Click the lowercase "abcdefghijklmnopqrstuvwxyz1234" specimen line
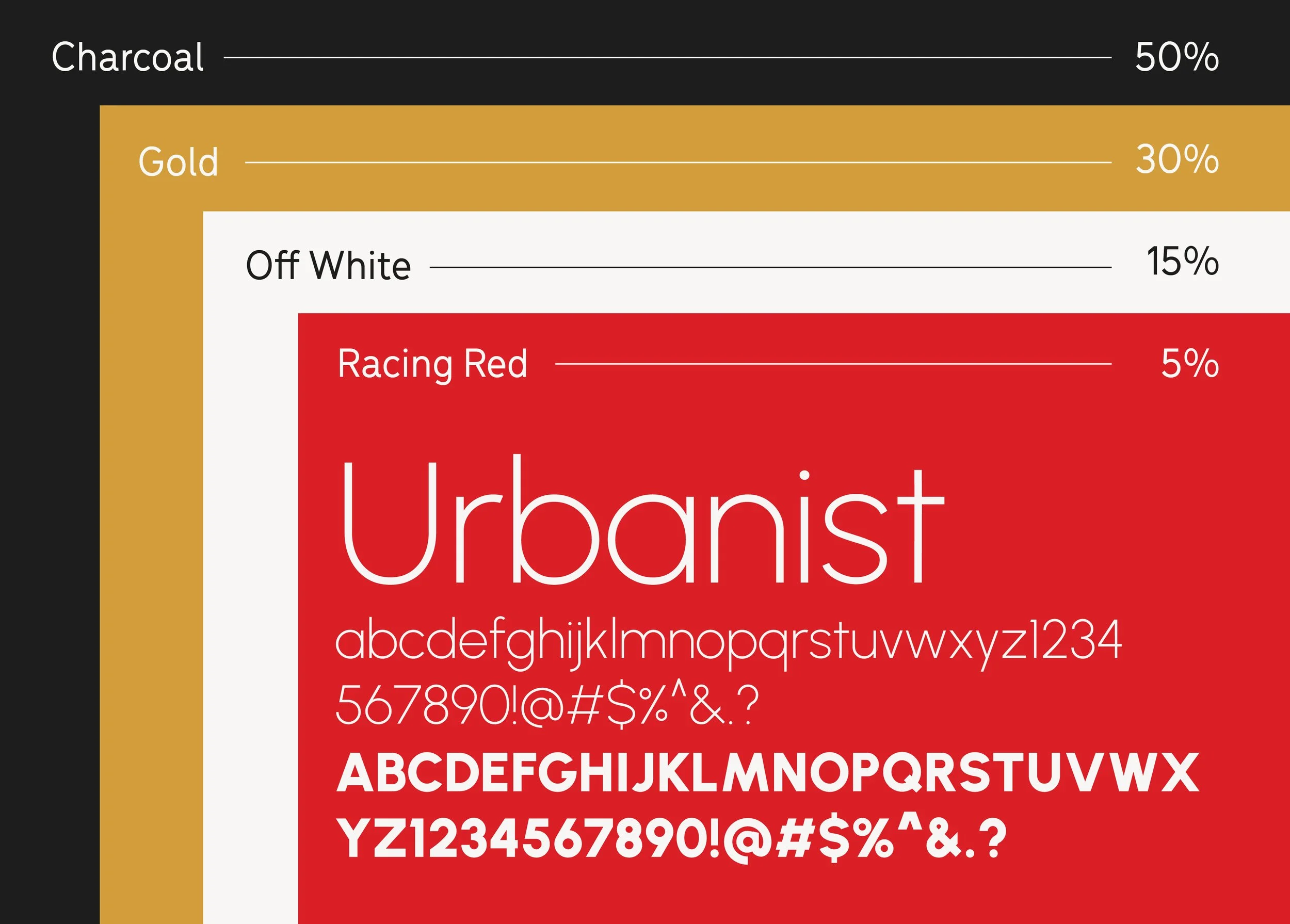The height and width of the screenshot is (924, 1290). (x=729, y=644)
